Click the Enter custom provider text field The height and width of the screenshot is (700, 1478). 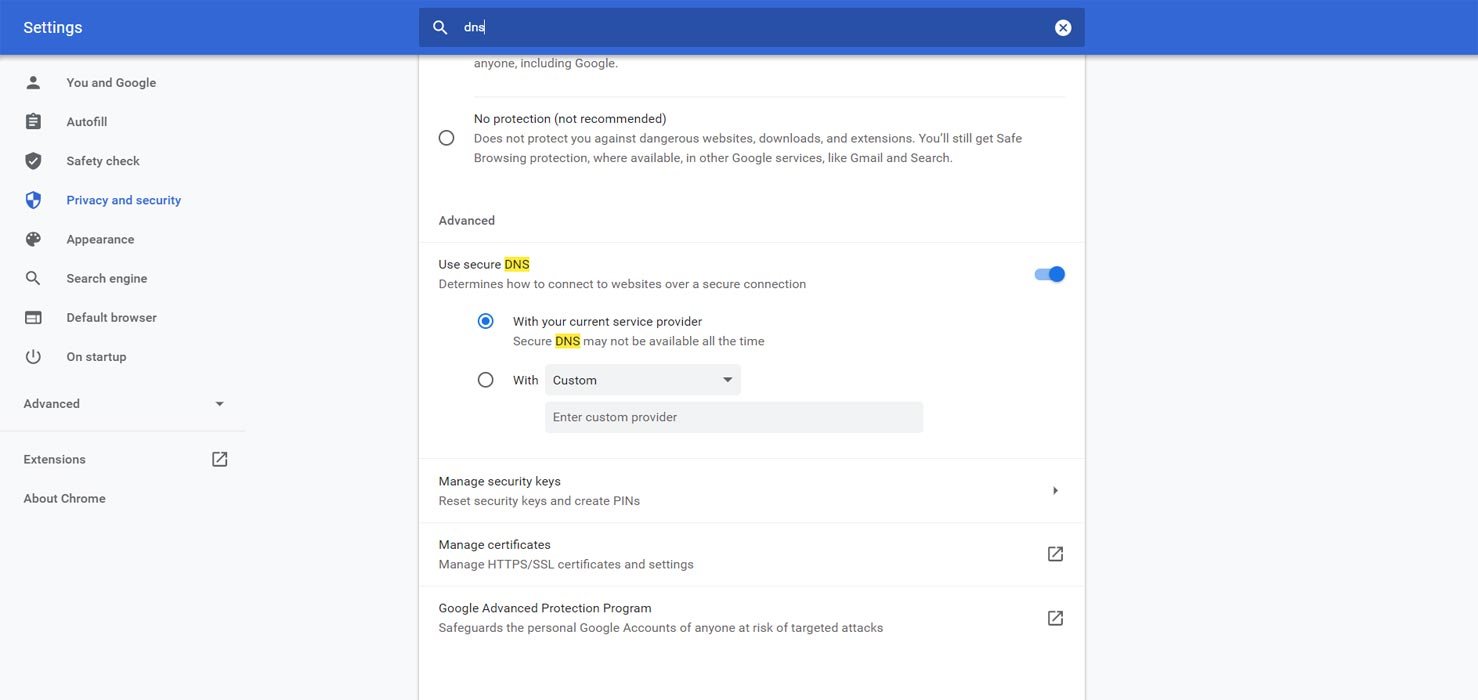tap(733, 417)
